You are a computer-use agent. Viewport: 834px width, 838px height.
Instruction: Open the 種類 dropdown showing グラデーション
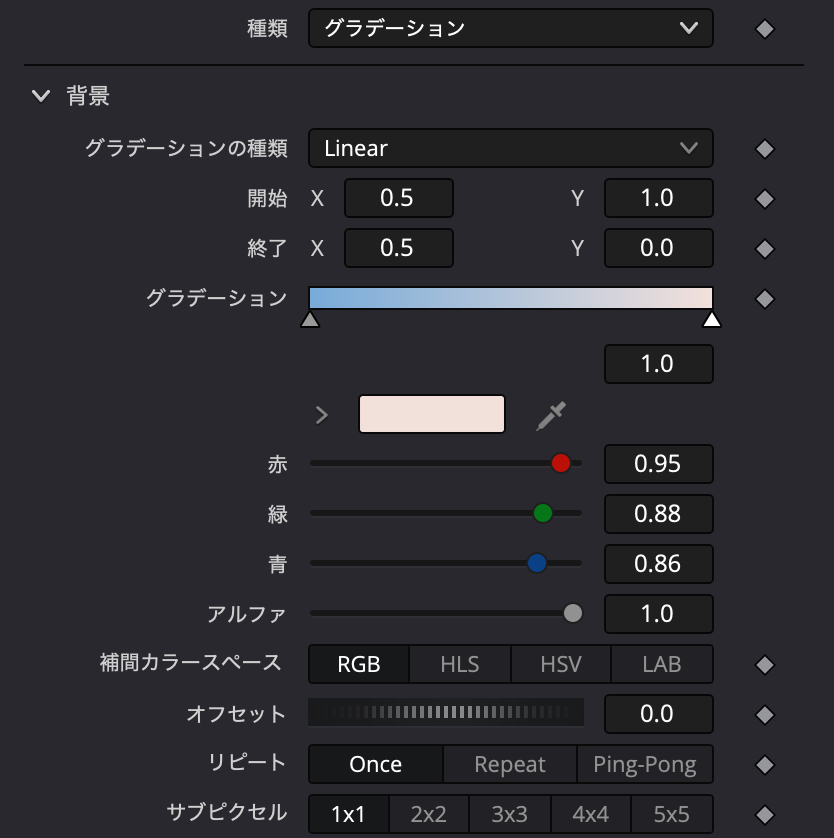pyautogui.click(x=510, y=28)
